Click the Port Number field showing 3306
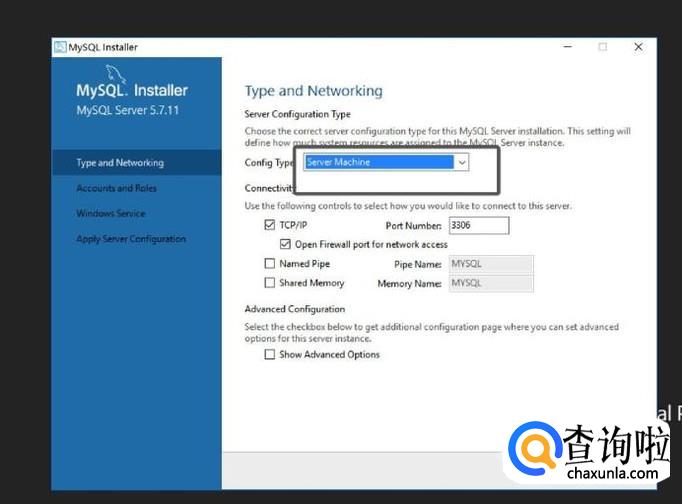The width and height of the screenshot is (682, 504). coord(479,225)
